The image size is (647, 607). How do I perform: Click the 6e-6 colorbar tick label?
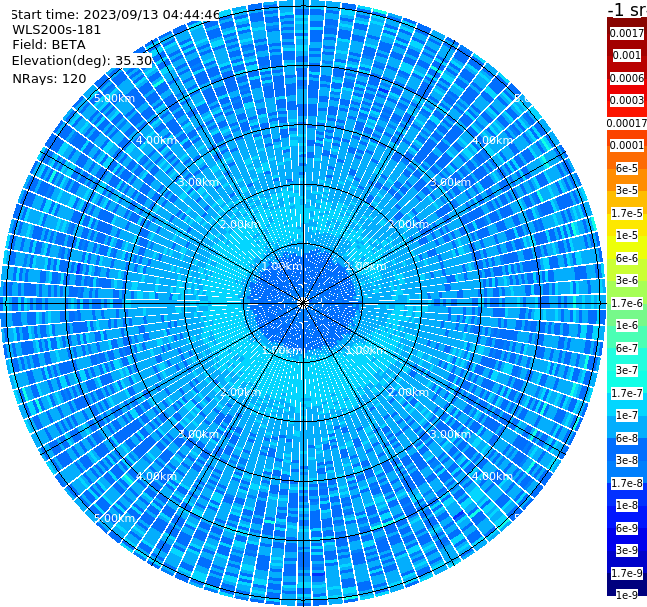[627, 258]
